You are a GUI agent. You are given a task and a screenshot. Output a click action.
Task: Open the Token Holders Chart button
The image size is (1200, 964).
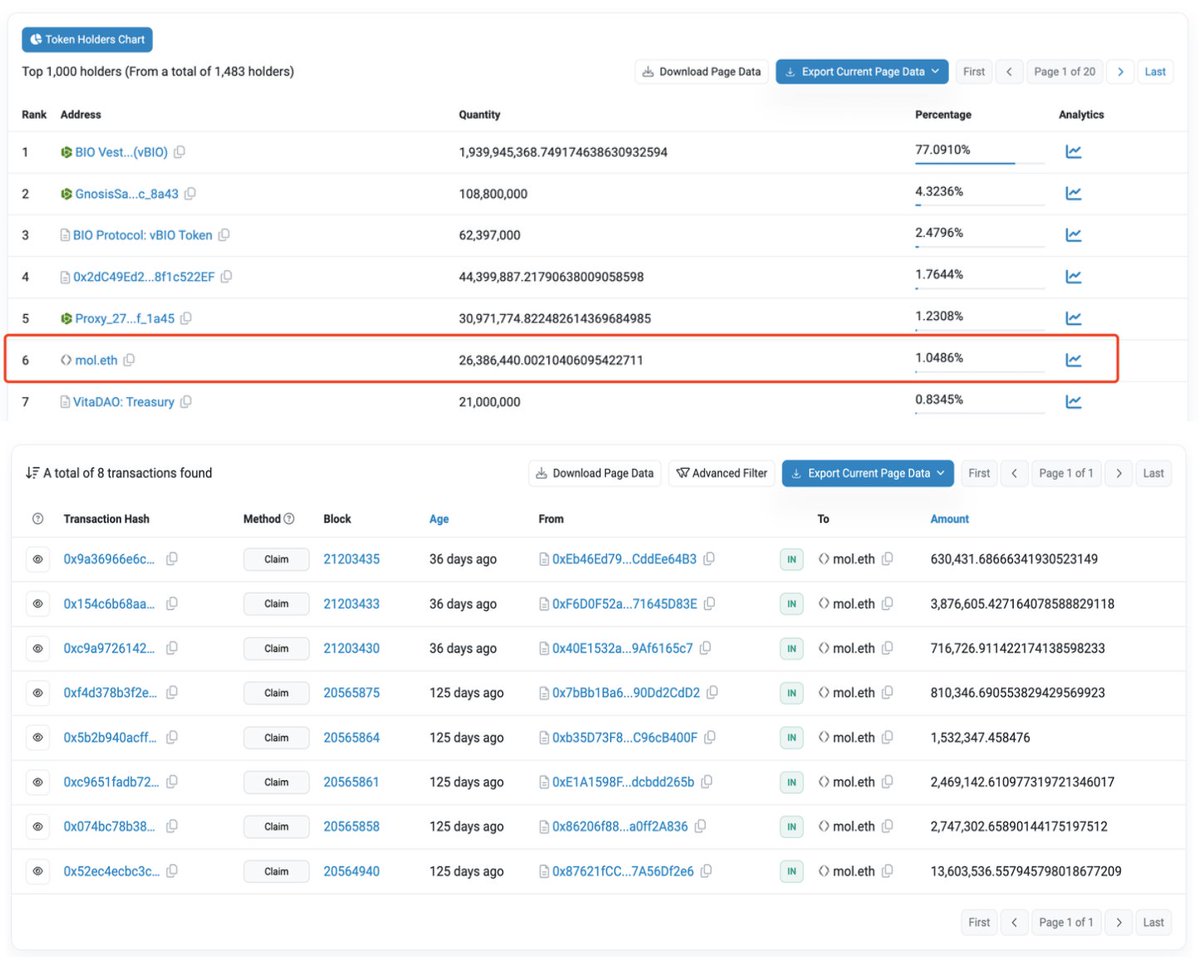point(87,40)
